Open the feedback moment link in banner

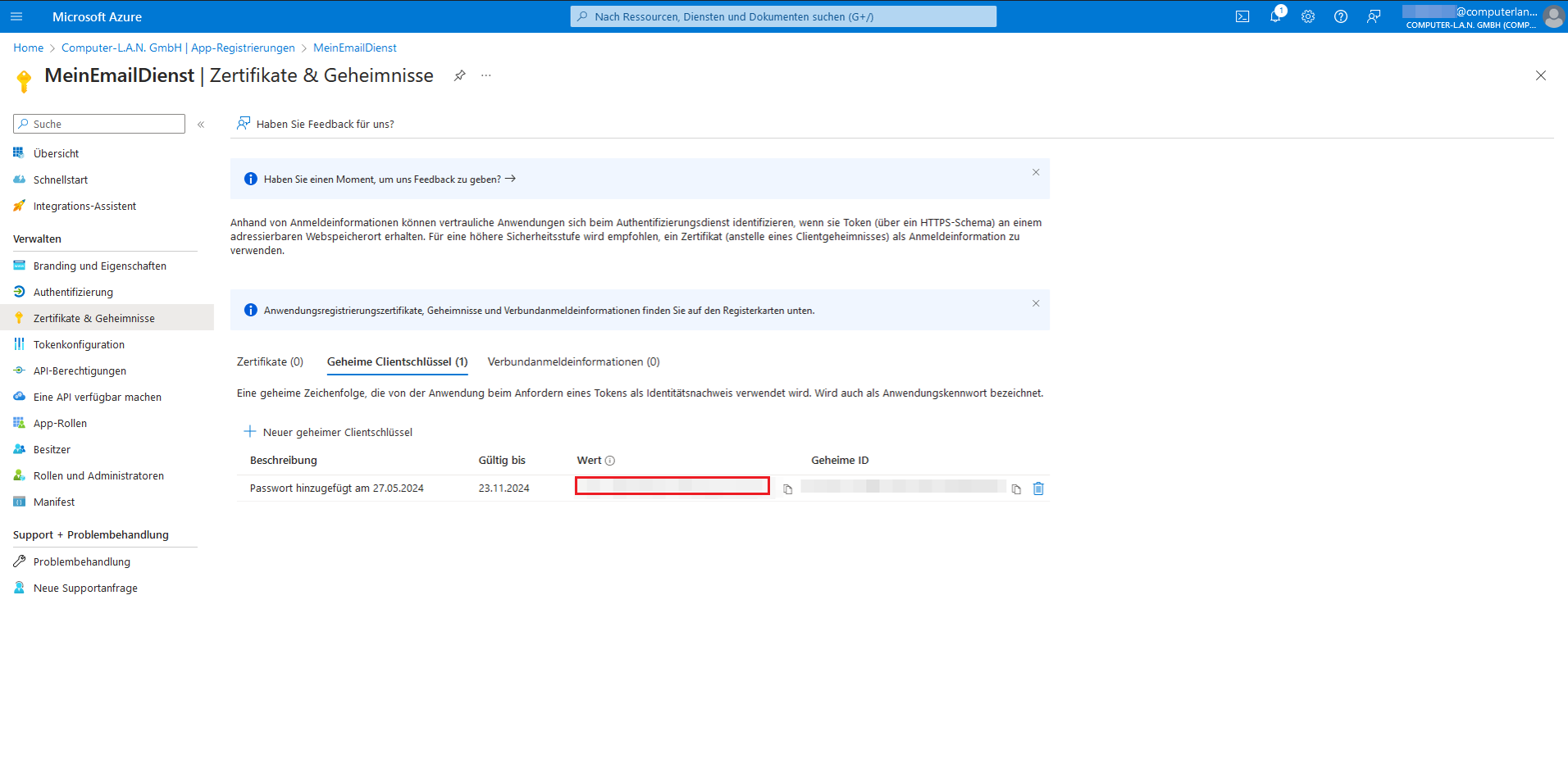click(x=390, y=179)
